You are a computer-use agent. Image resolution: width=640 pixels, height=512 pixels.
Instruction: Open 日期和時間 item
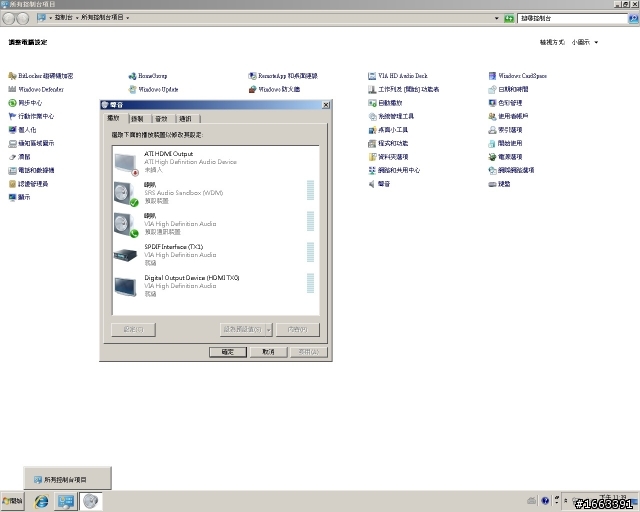[x=508, y=89]
